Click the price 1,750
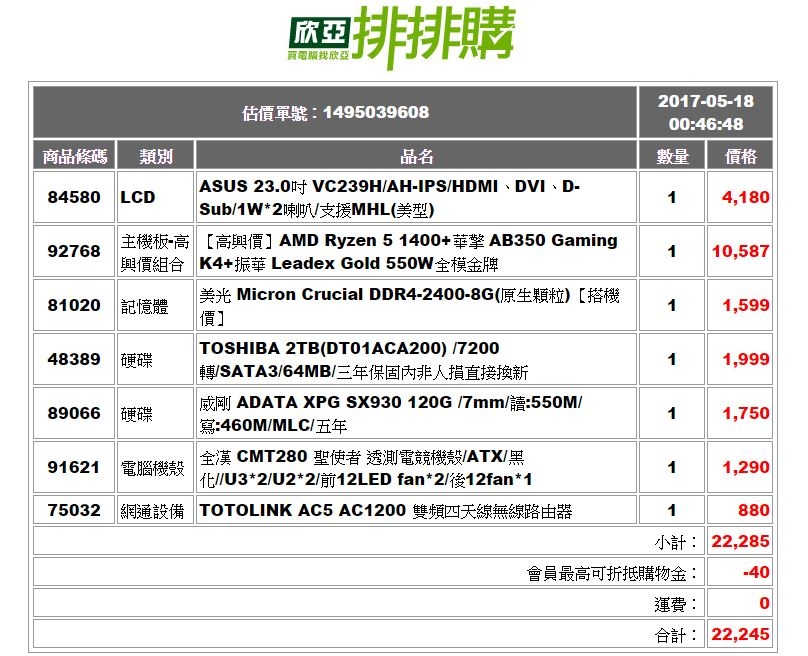The image size is (808, 656). (x=746, y=413)
